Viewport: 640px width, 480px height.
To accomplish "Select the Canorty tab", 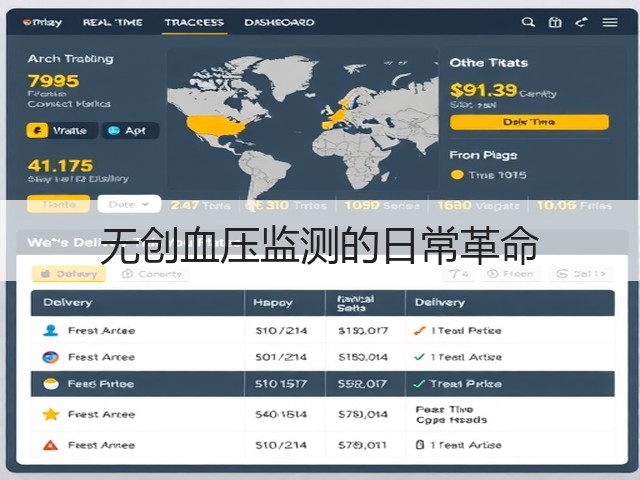I will tap(153, 274).
